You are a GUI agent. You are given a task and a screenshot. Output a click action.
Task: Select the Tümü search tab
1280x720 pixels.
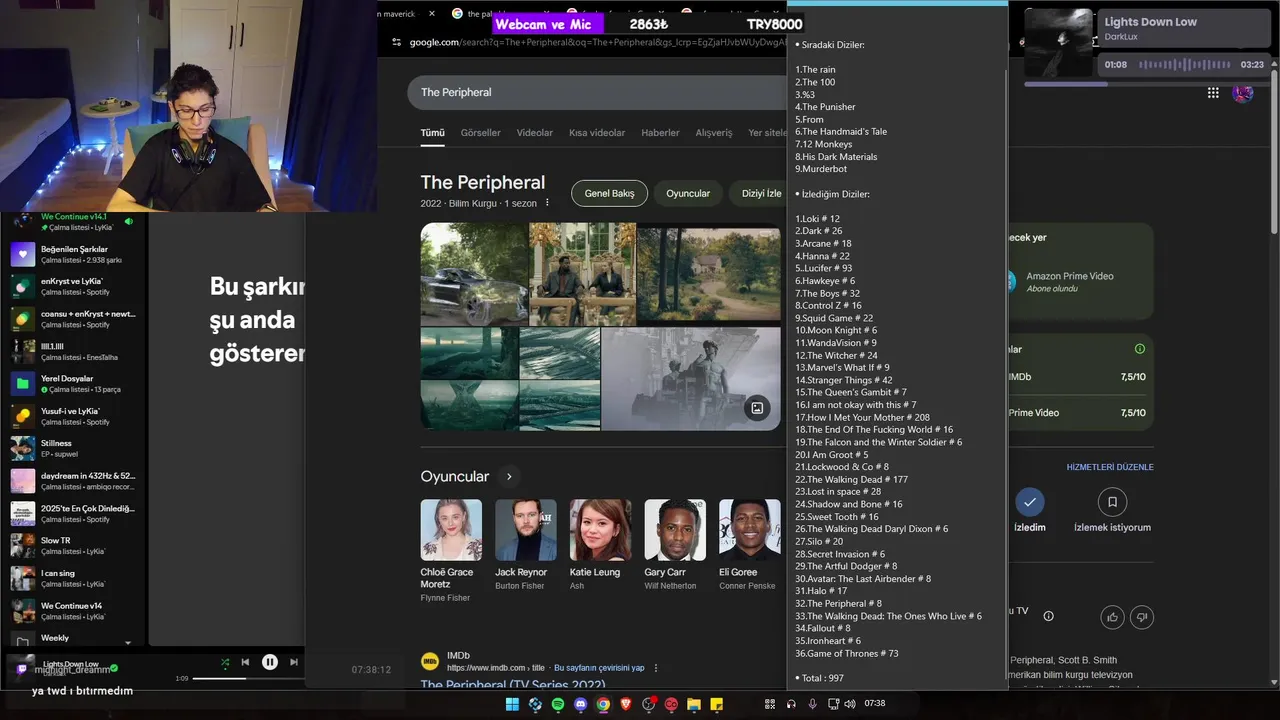(432, 133)
